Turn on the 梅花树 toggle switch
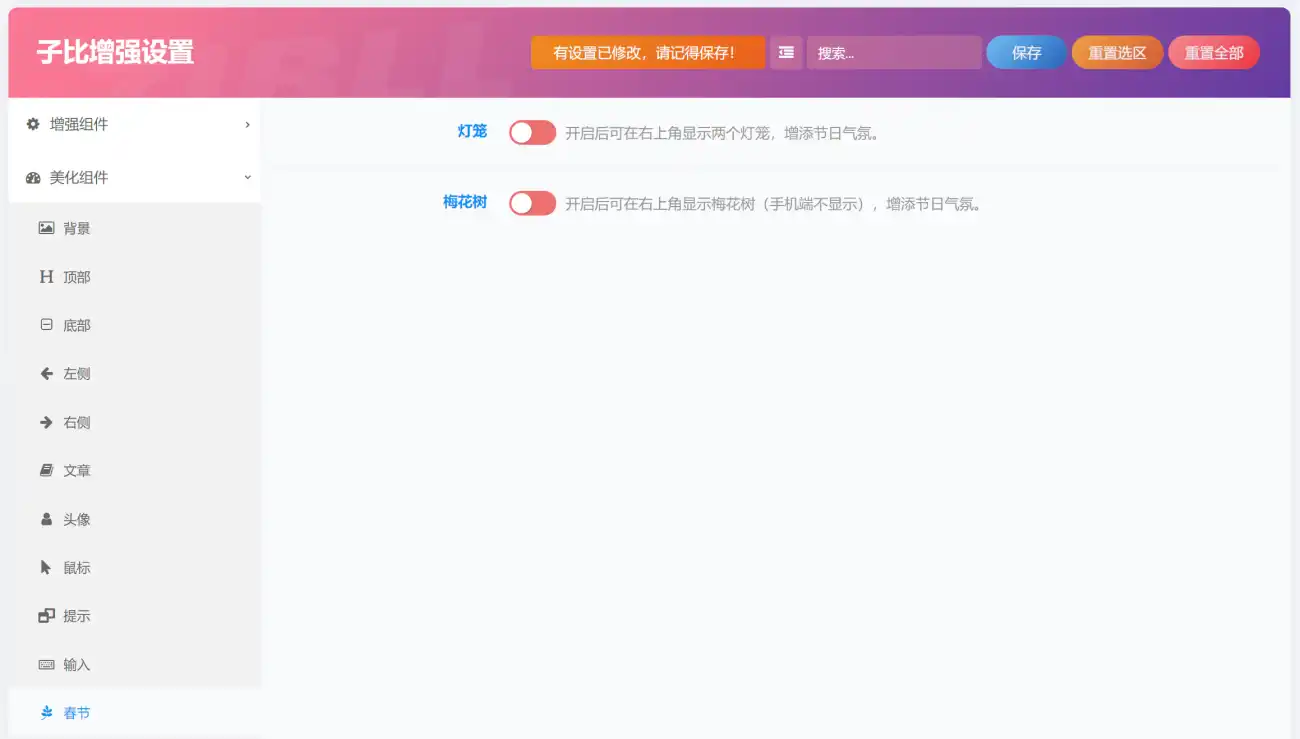 532,204
